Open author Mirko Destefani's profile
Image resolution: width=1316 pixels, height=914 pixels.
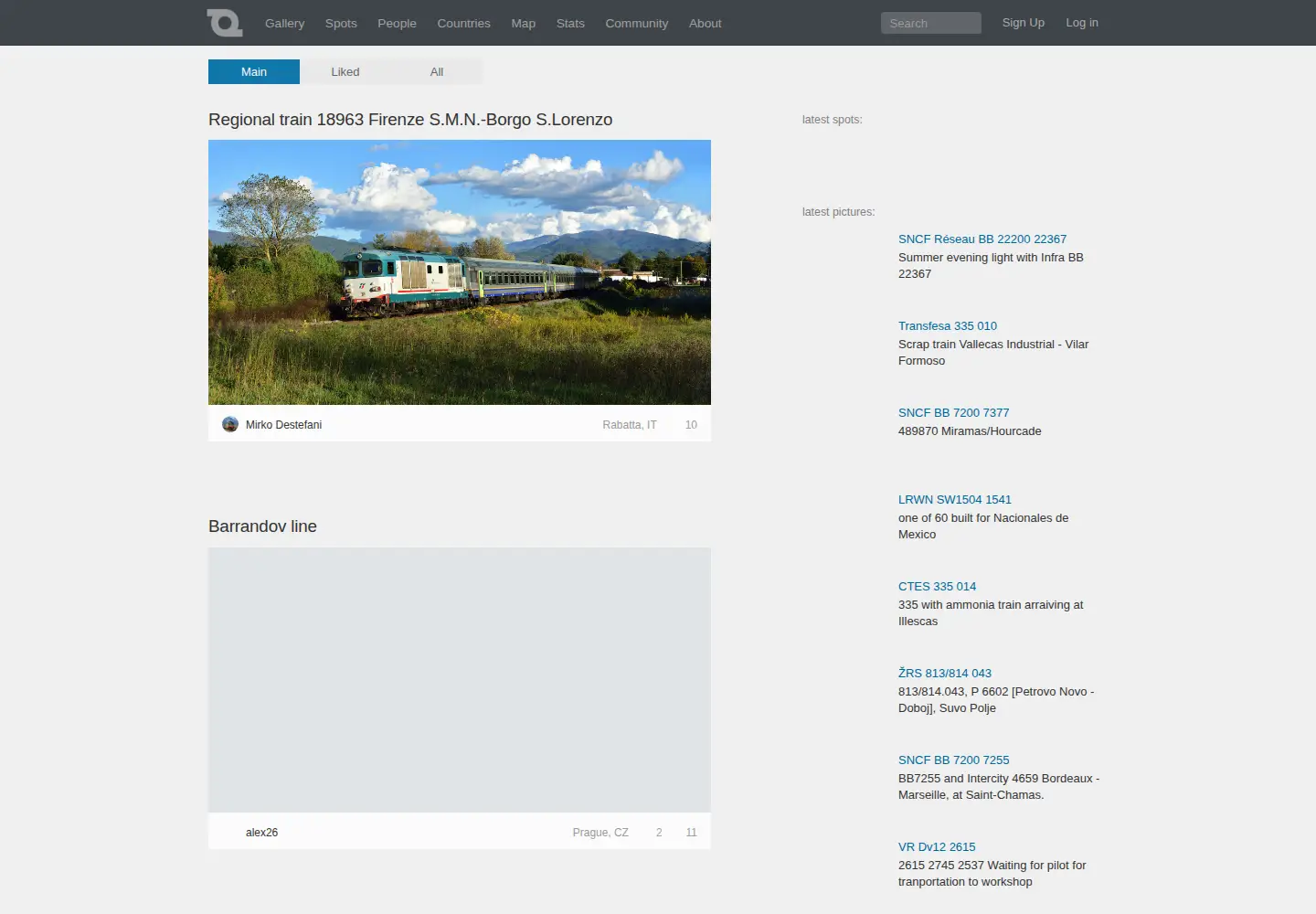(x=283, y=425)
